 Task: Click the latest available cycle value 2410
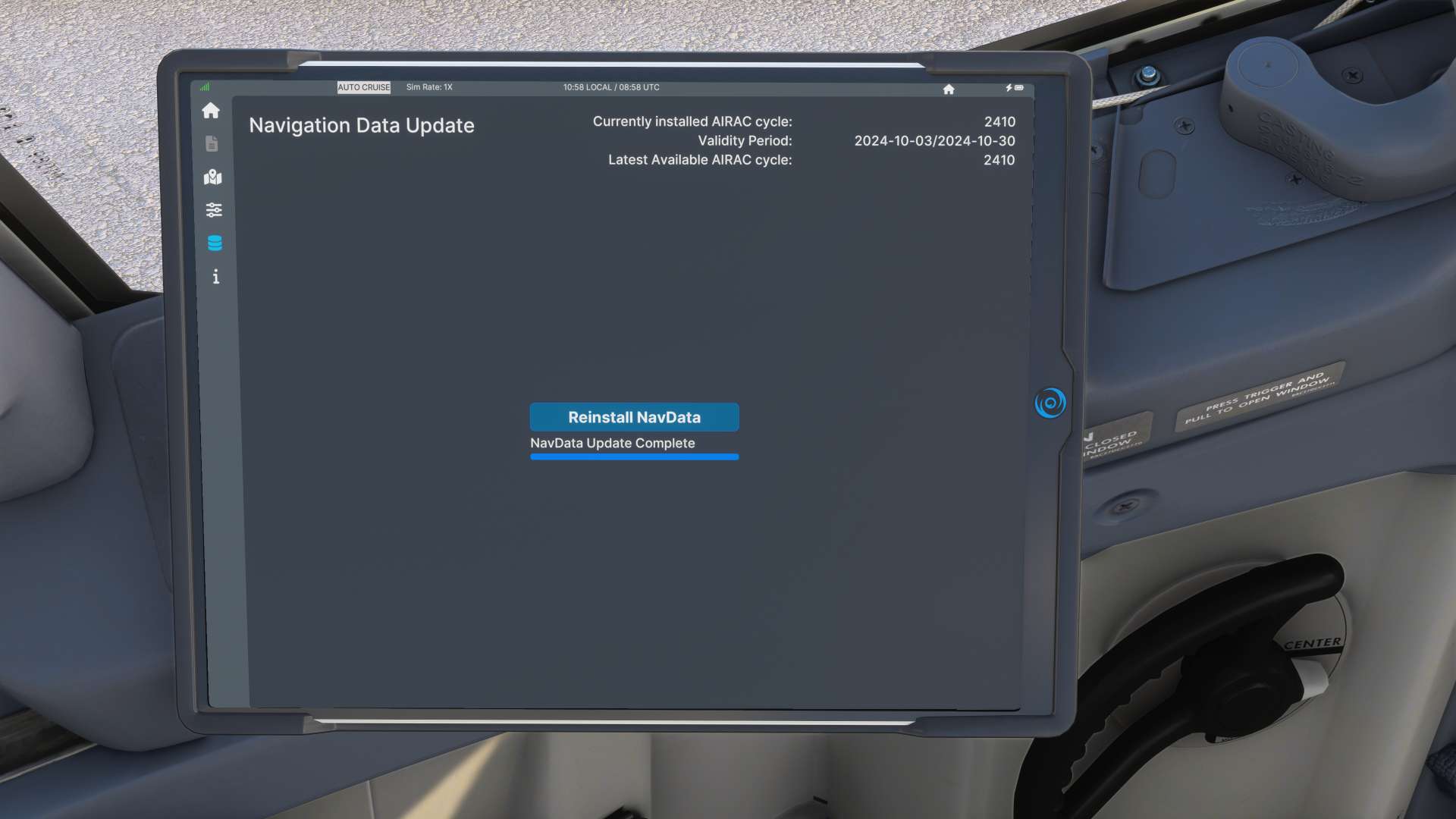999,160
